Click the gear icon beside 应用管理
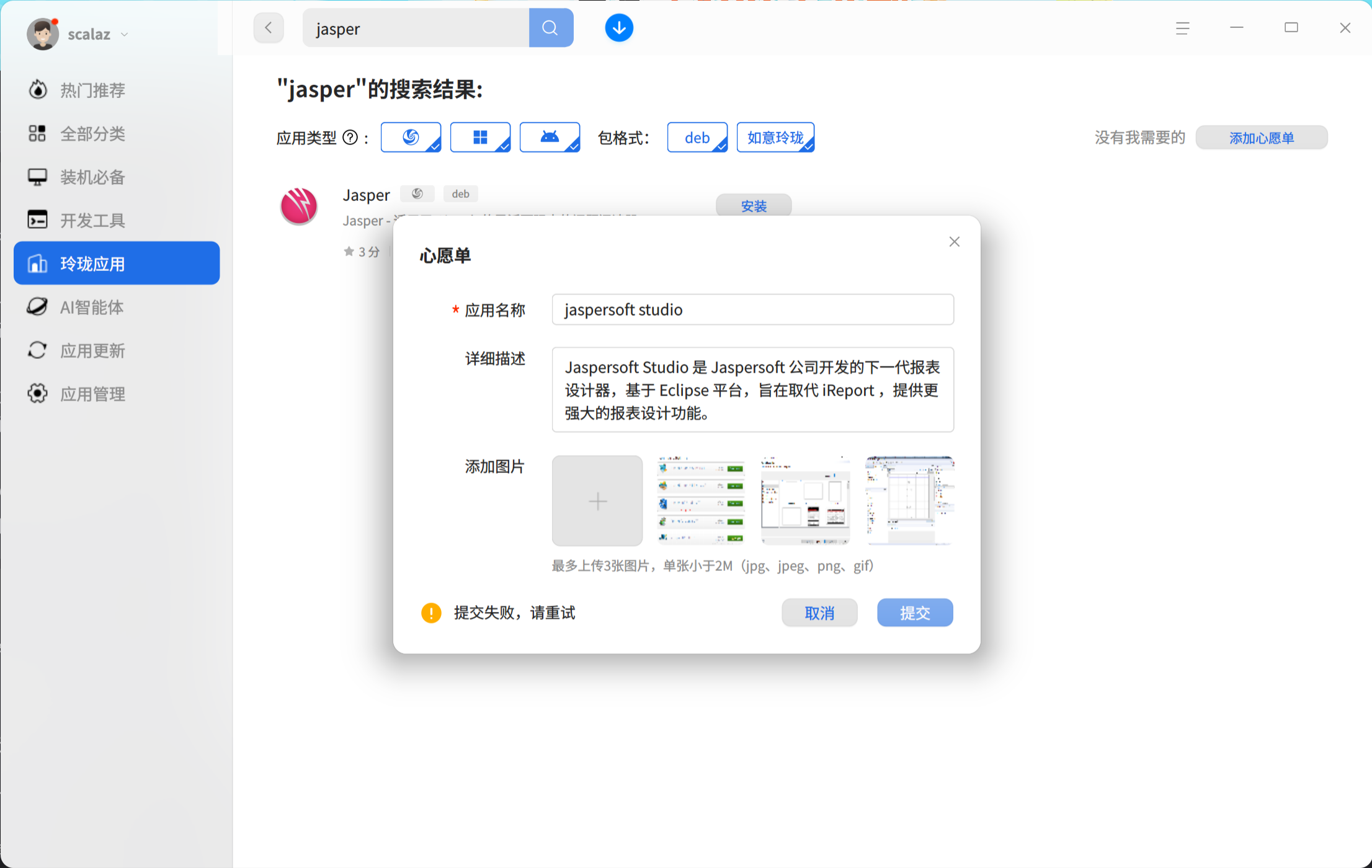The width and height of the screenshot is (1372, 868). pos(37,394)
